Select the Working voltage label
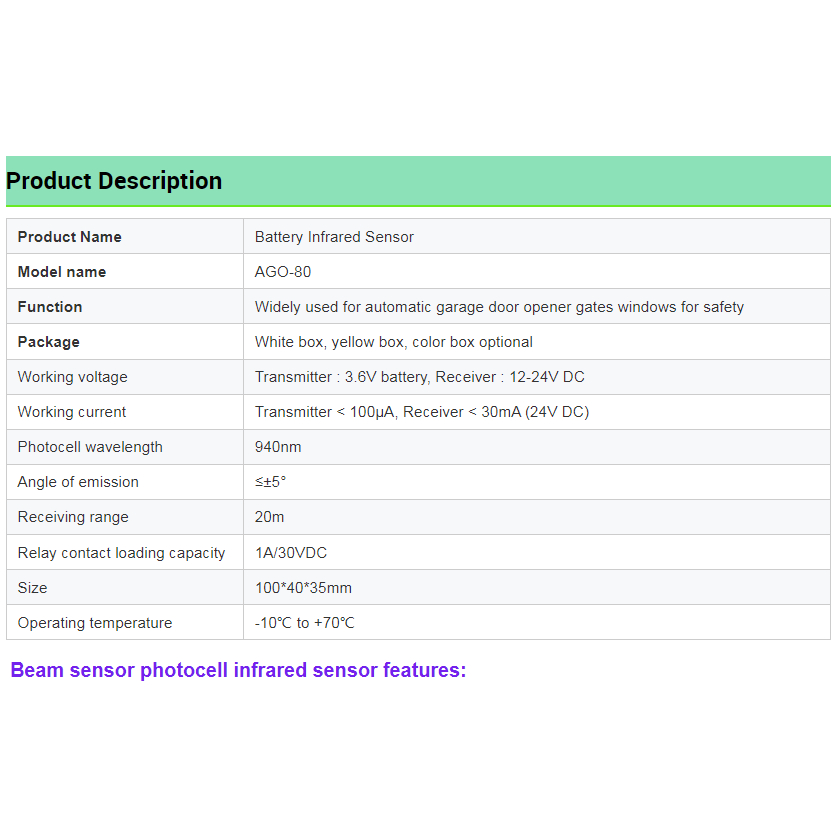Viewport: 838px width, 838px height. click(73, 377)
